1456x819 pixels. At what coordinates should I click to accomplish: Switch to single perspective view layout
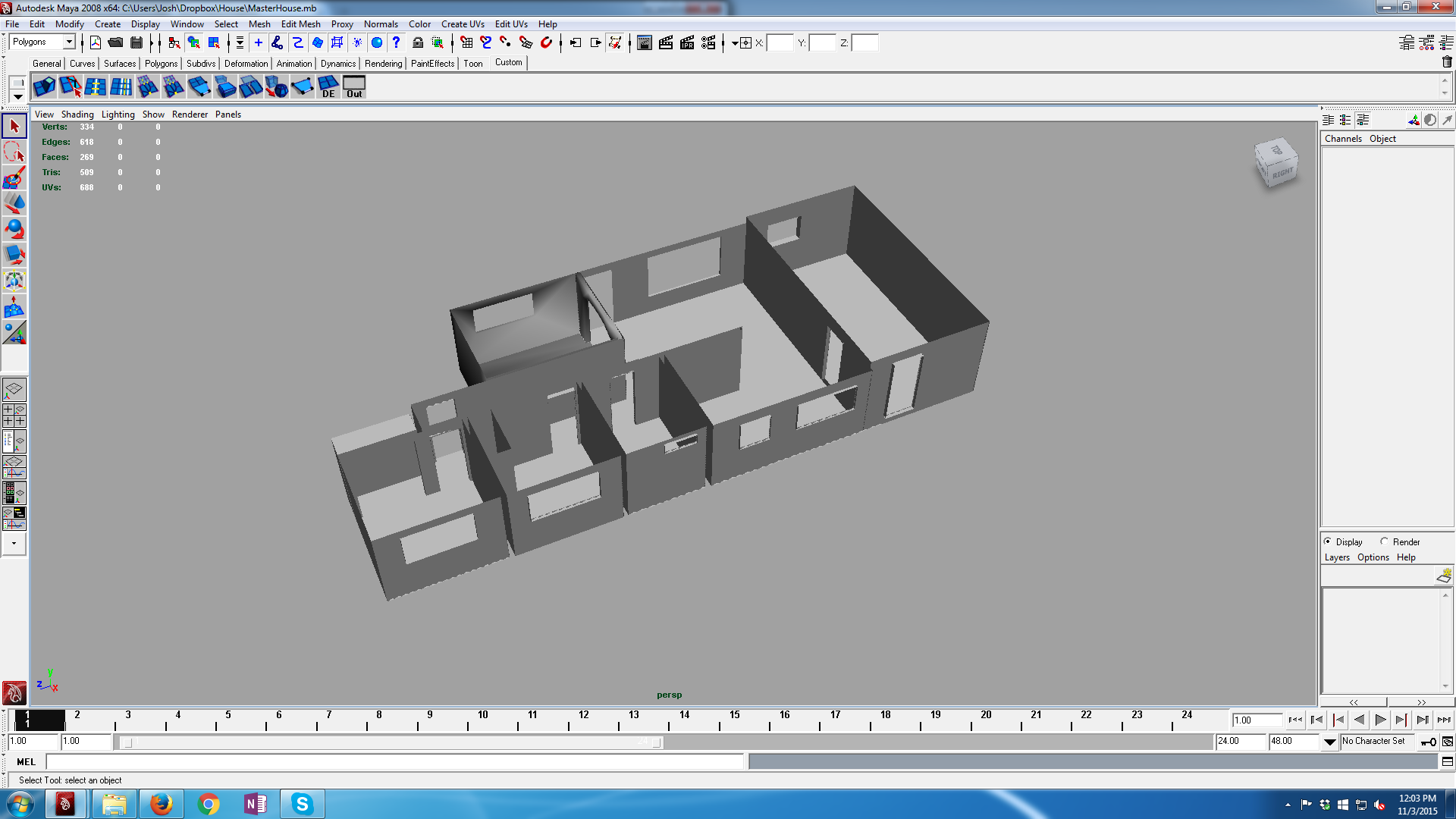(x=14, y=390)
